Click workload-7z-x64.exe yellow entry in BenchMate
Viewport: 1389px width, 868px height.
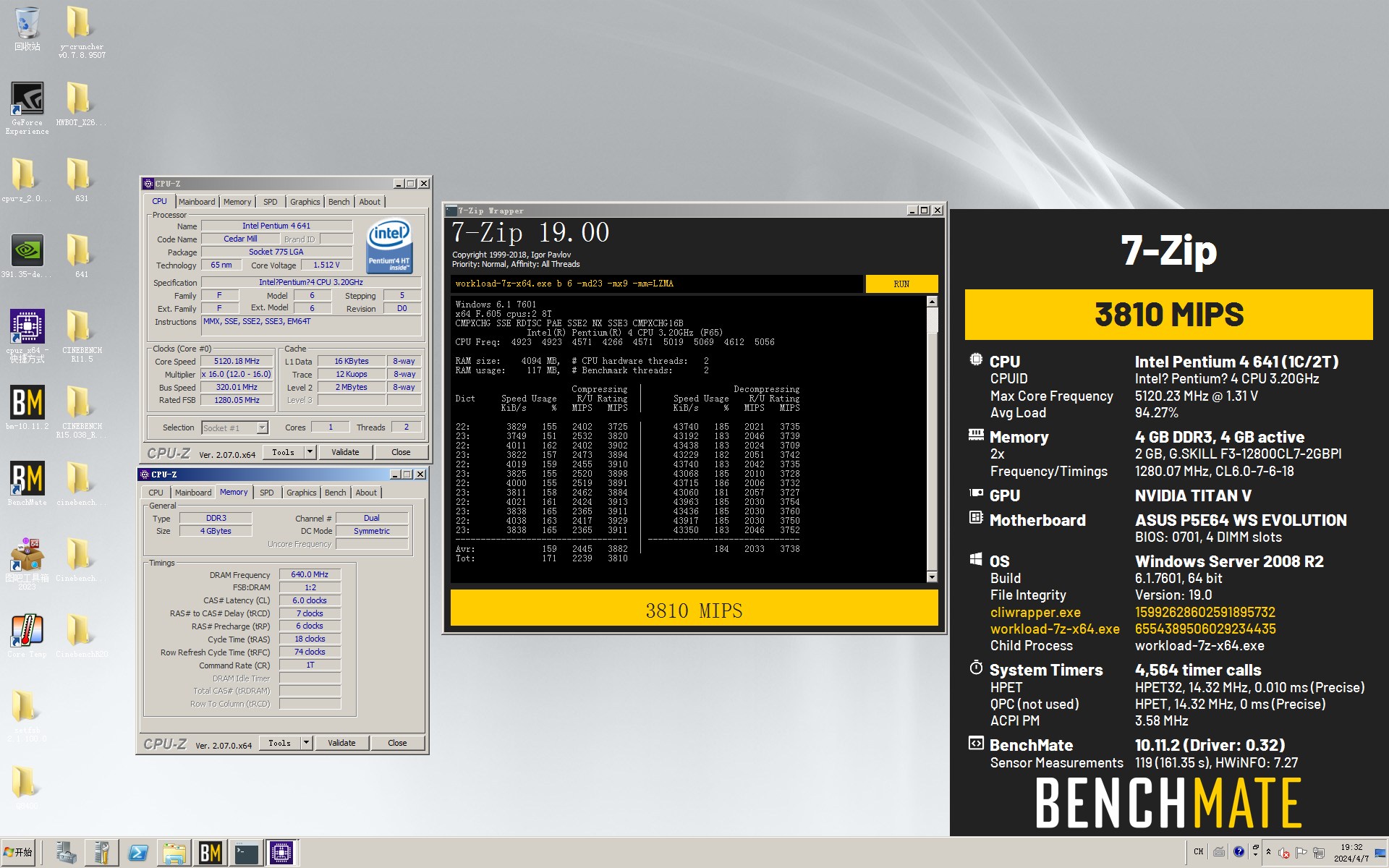pos(1055,629)
